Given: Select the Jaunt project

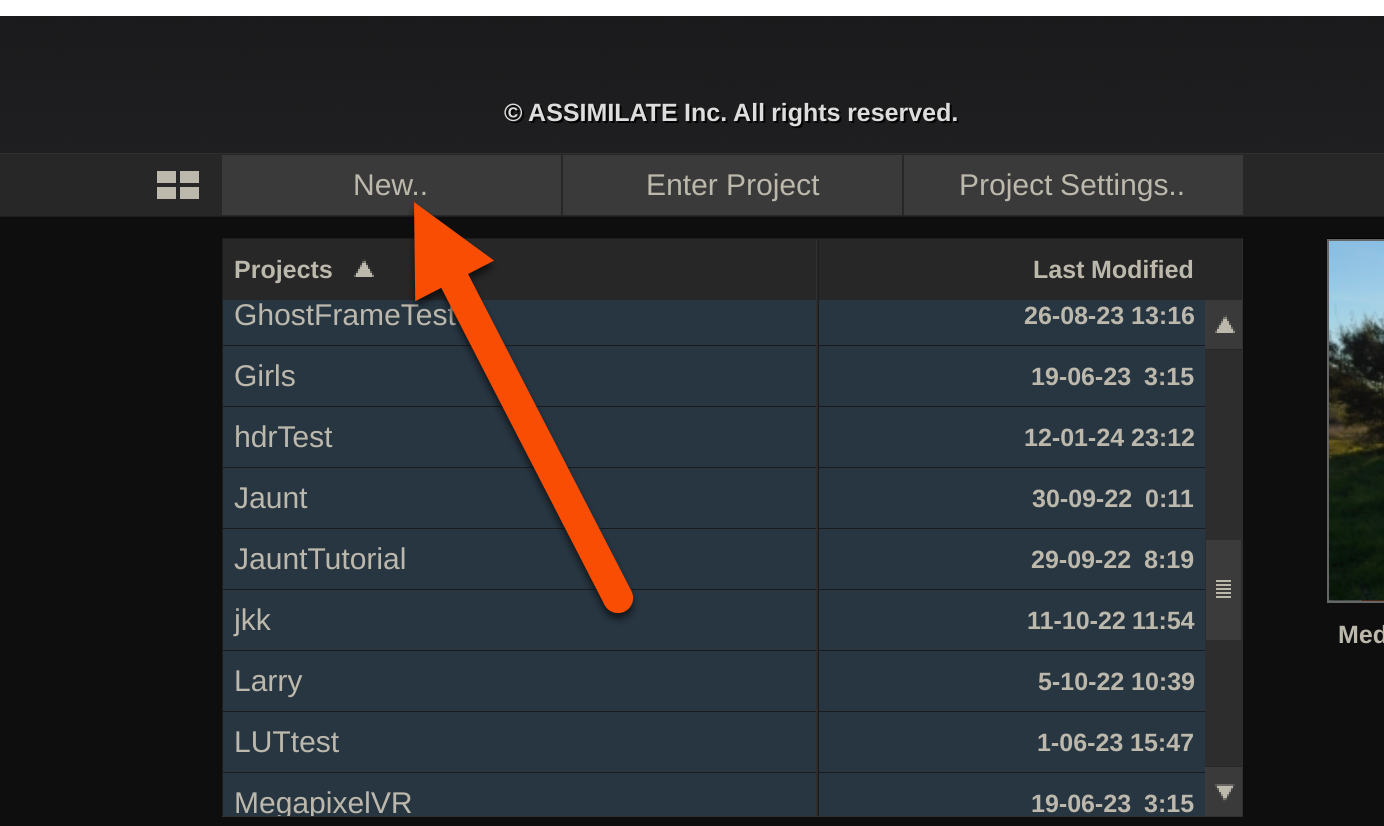Looking at the screenshot, I should coord(271,499).
